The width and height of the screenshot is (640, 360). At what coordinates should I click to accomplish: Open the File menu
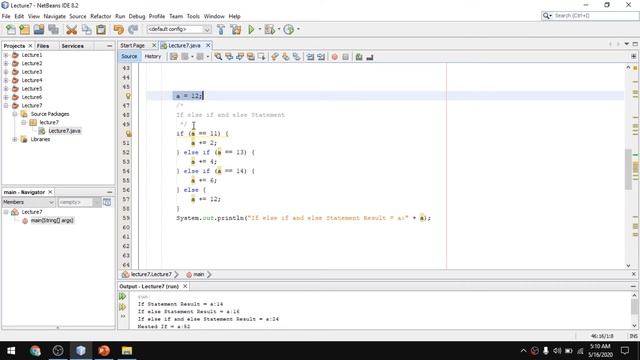6,16
